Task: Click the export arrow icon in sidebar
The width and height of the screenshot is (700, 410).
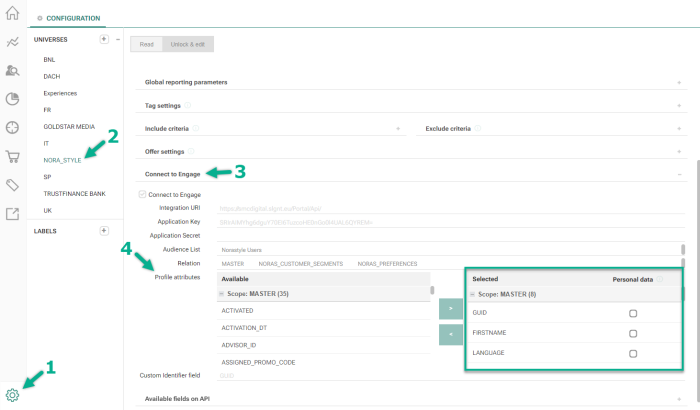Action: coord(13,213)
